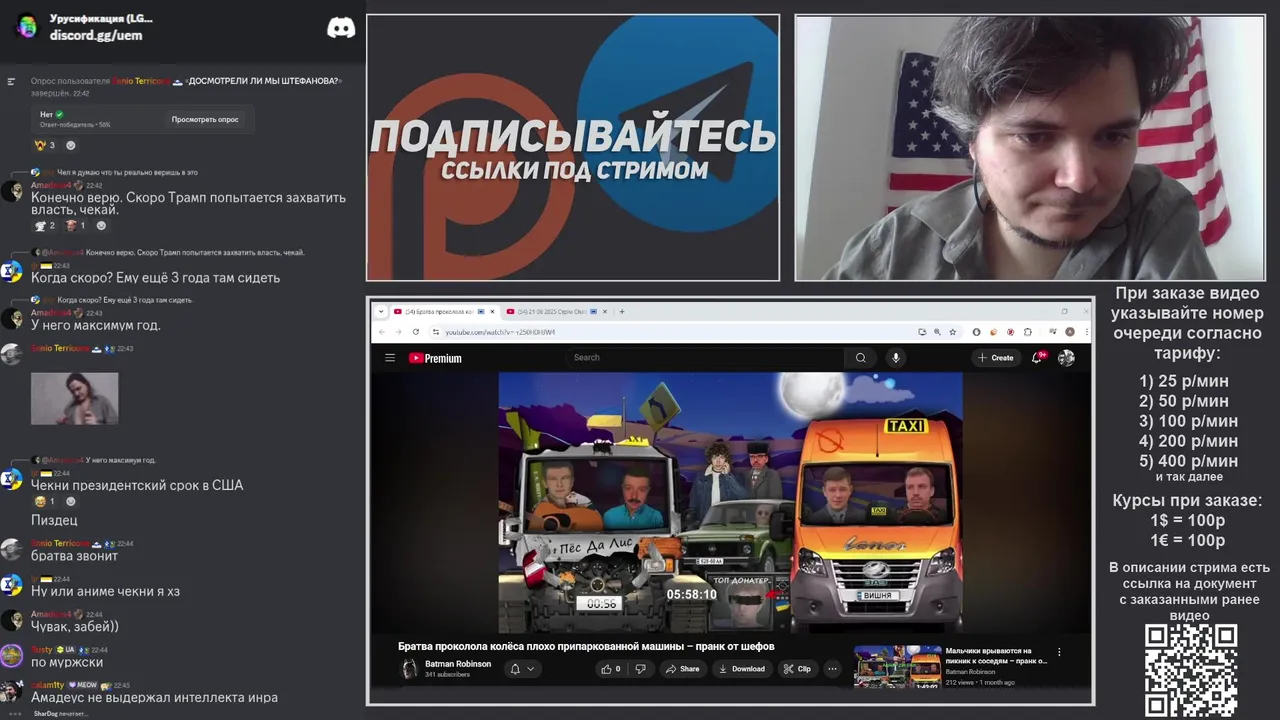Image resolution: width=1280 pixels, height=720 pixels.
Task: Open the browser extensions puzzle icon
Action: [1028, 332]
